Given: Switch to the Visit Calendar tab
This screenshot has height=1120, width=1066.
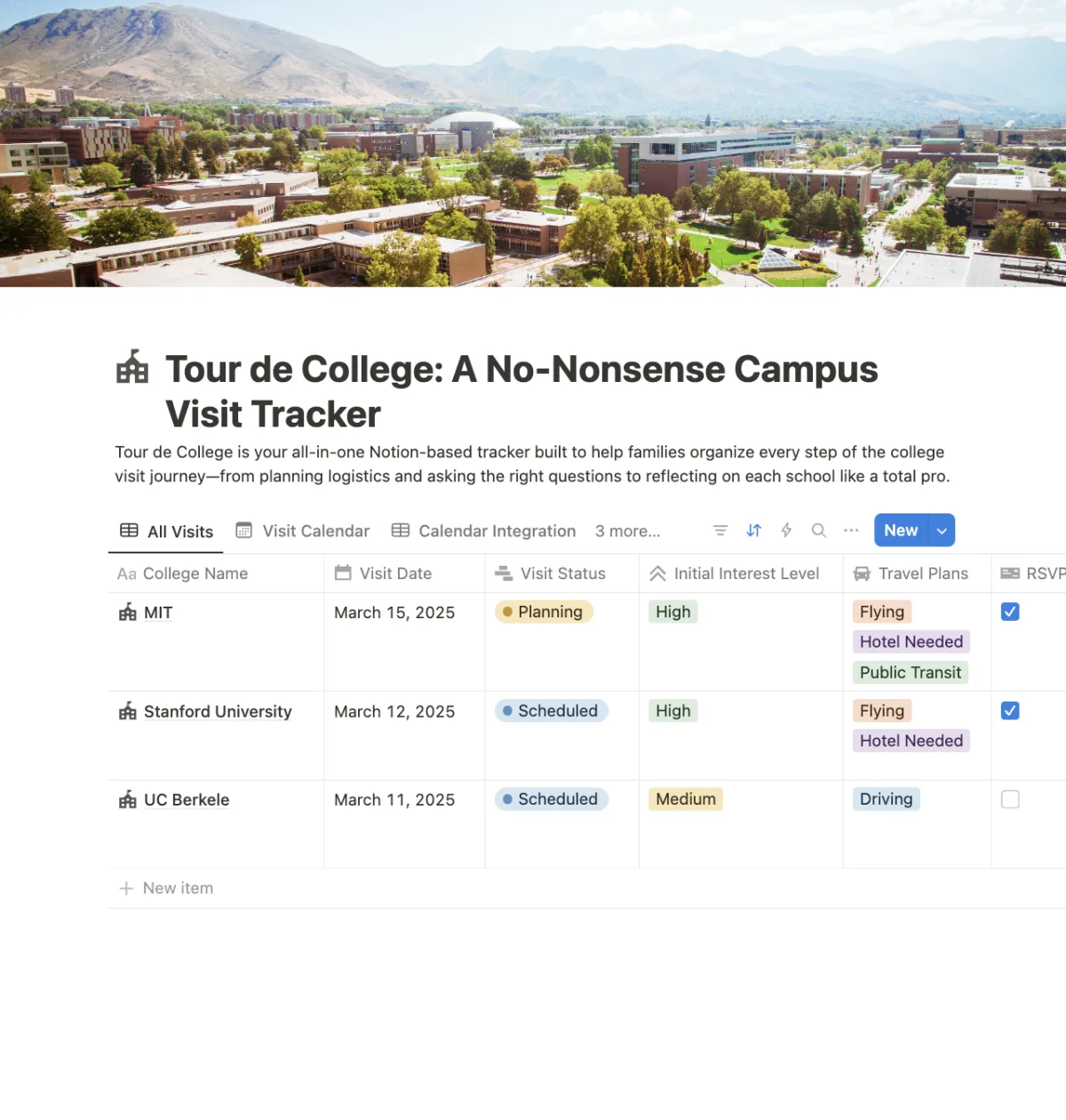Looking at the screenshot, I should point(302,531).
